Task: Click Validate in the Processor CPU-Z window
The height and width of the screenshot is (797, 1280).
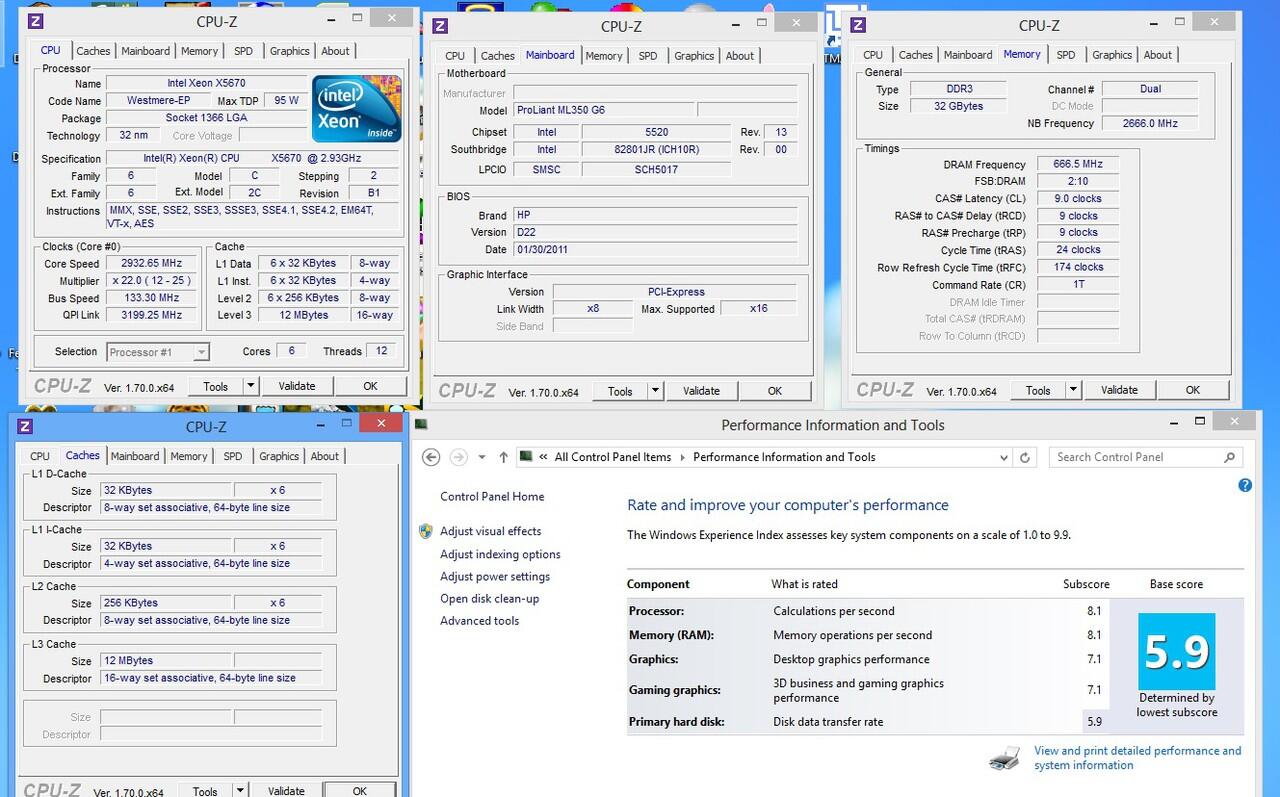Action: point(297,386)
